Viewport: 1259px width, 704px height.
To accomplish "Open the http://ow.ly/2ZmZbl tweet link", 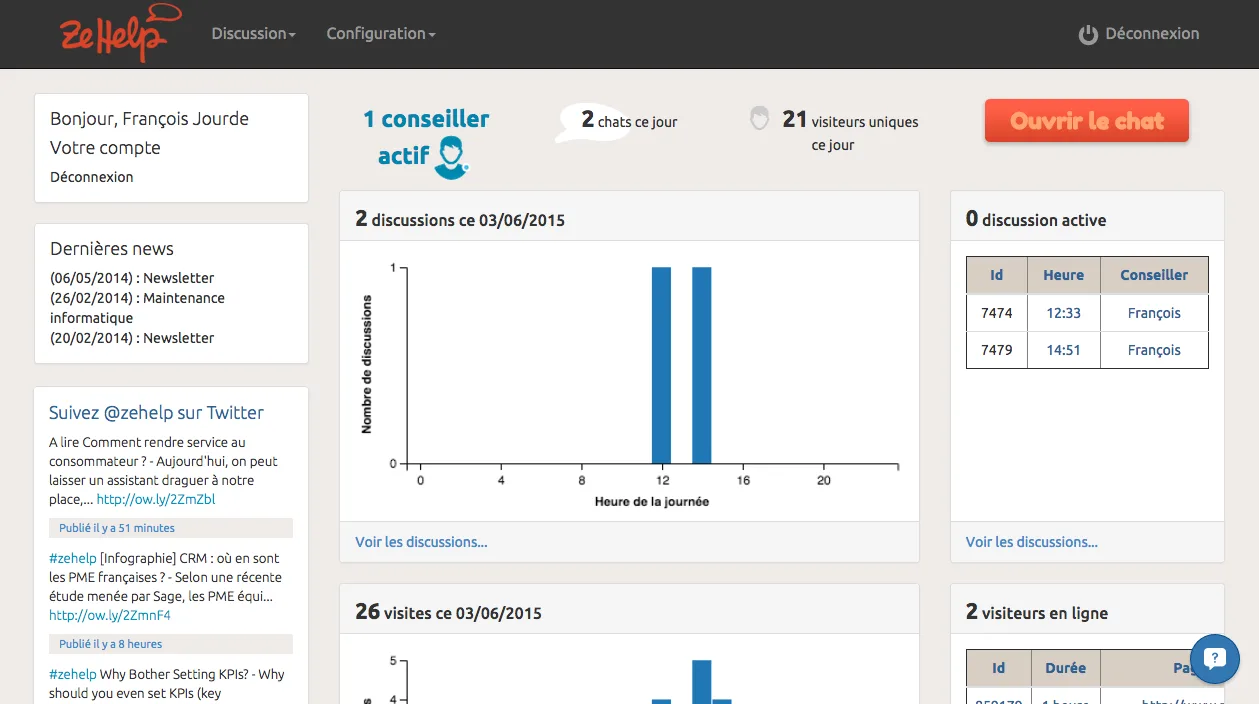I will pyautogui.click(x=156, y=499).
